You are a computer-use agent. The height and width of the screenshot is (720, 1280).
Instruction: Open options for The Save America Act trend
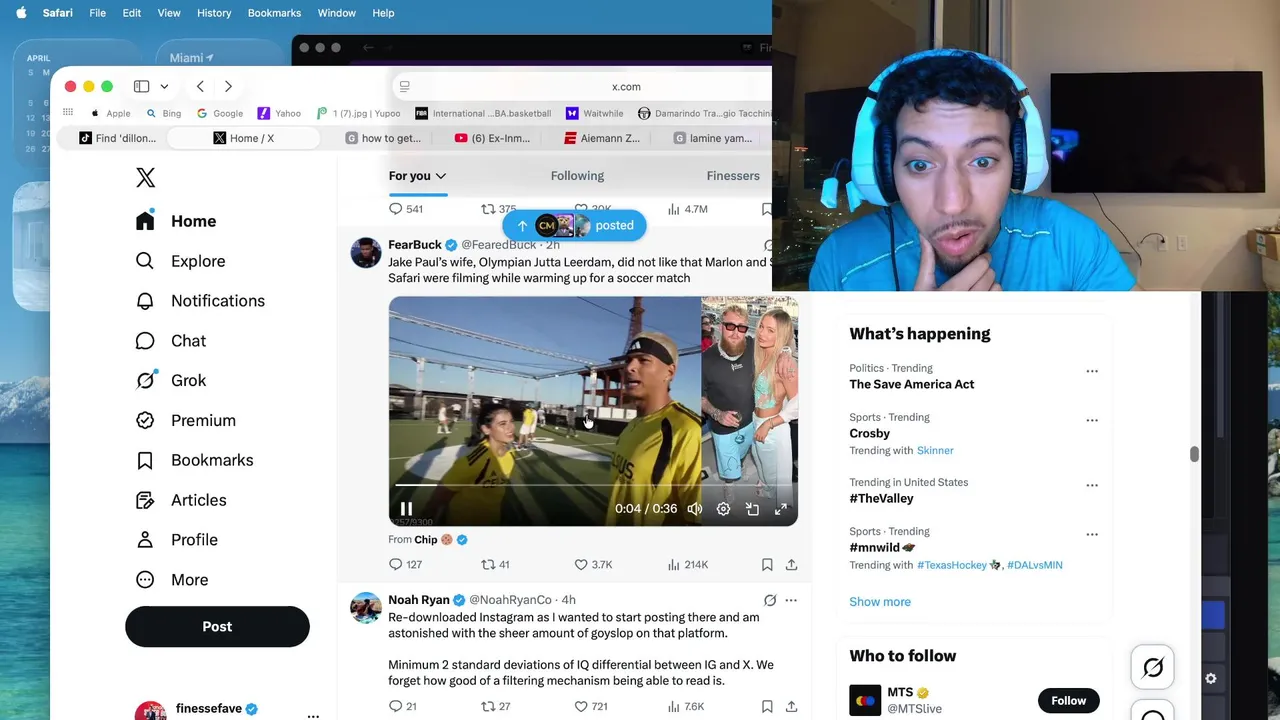[1092, 371]
